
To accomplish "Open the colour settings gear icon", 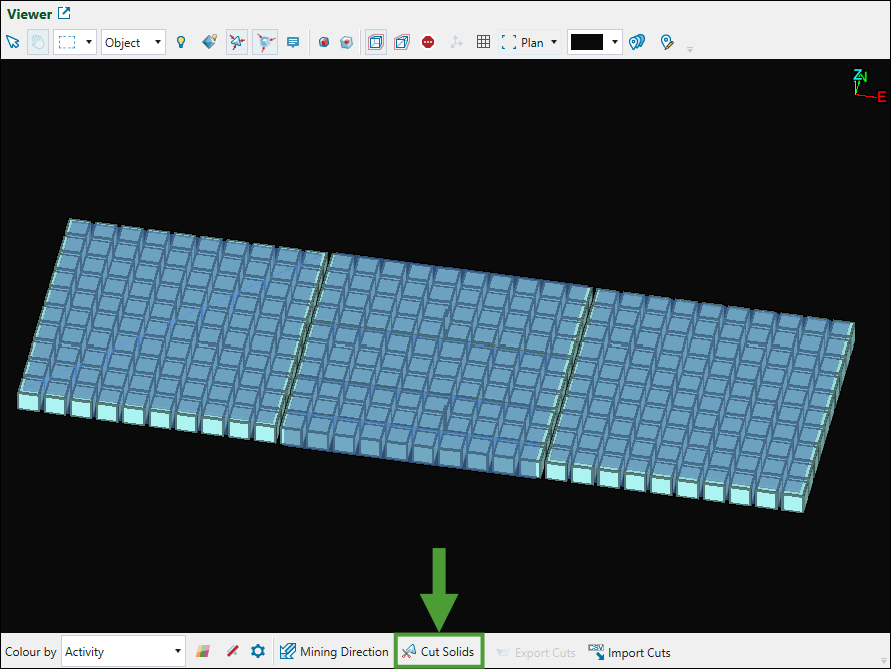I will (x=258, y=652).
